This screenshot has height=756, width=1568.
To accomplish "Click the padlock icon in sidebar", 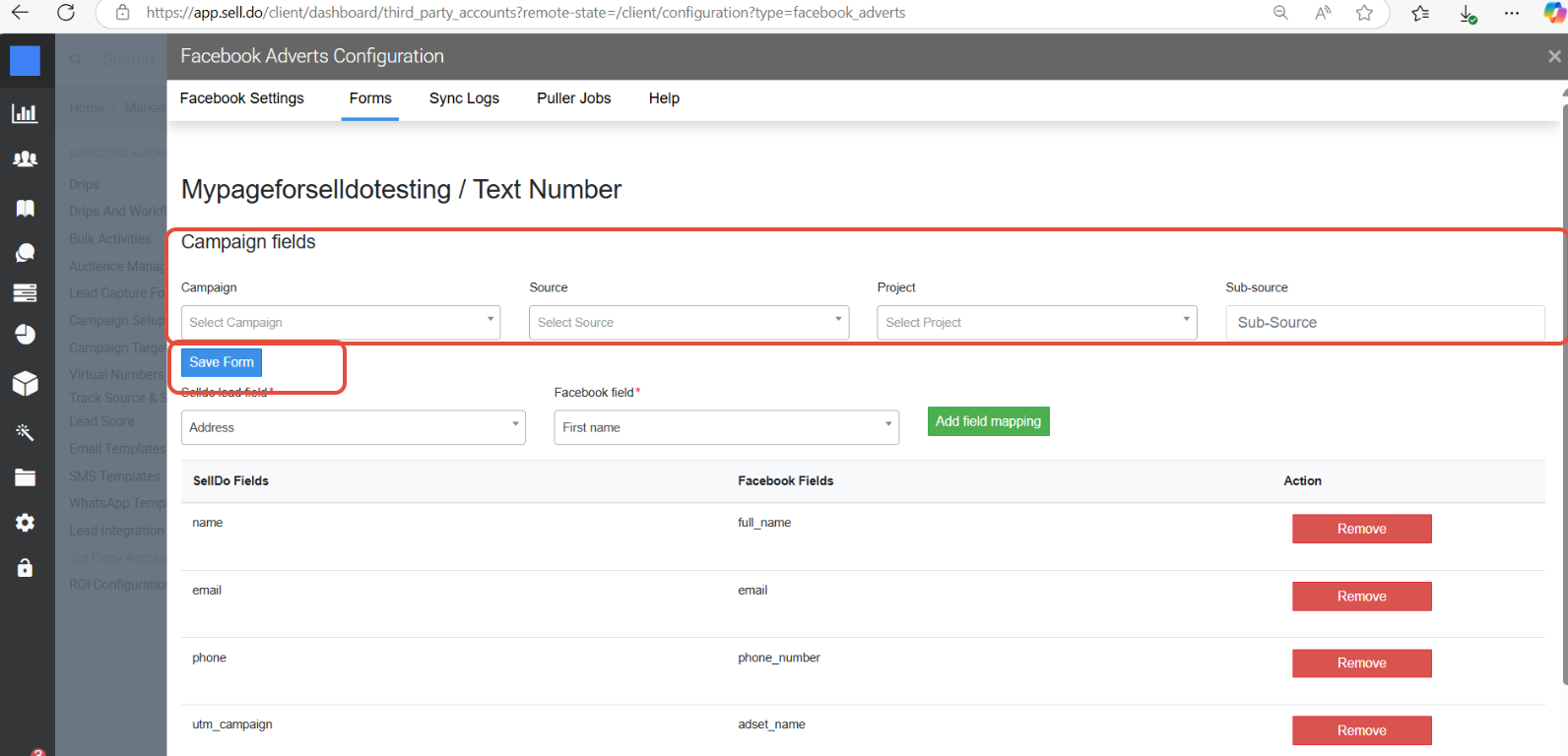I will [25, 568].
